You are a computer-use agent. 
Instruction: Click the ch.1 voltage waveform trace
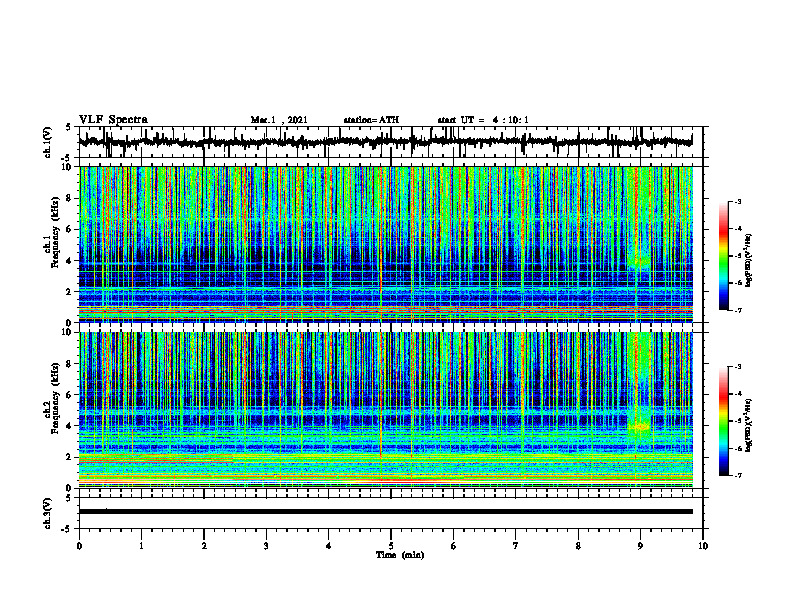[x=385, y=142]
